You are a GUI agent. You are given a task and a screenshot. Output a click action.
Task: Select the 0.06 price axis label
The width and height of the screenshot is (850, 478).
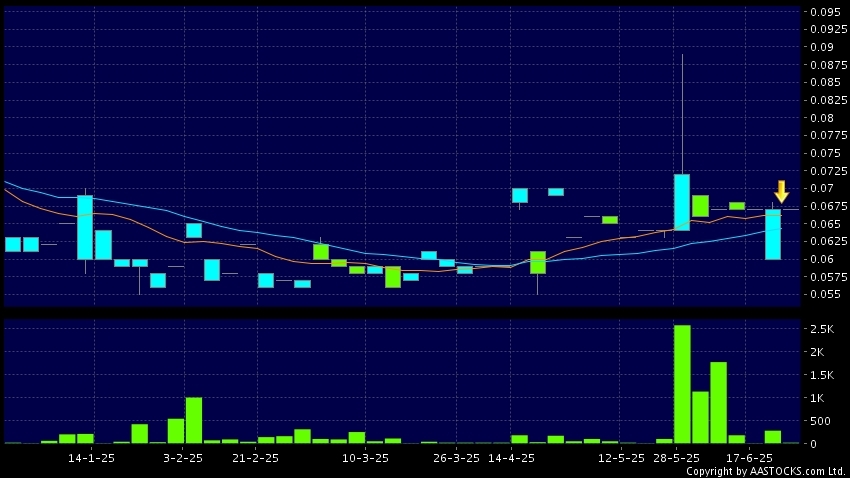(x=822, y=259)
